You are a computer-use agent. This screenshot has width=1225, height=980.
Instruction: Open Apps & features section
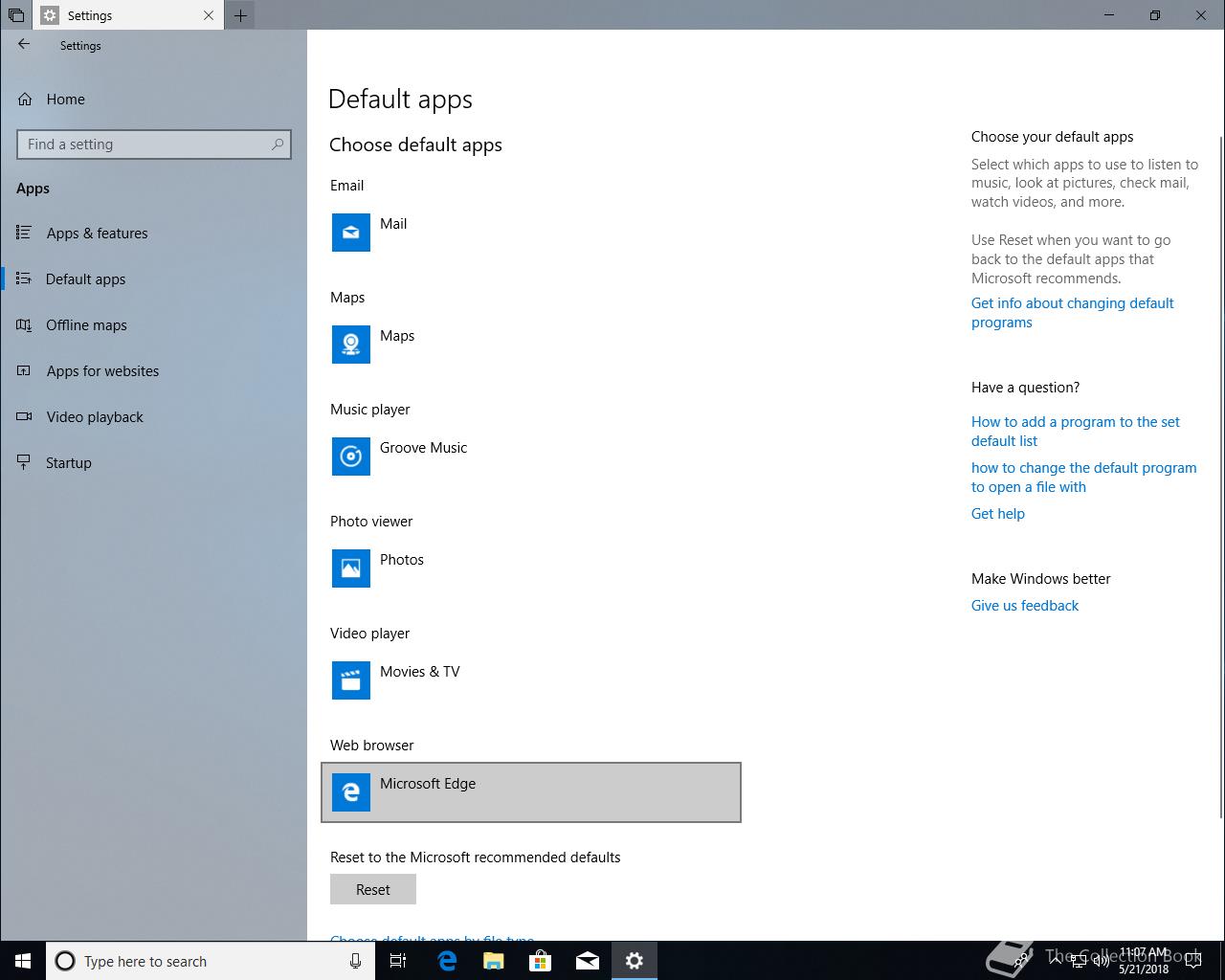[97, 234]
